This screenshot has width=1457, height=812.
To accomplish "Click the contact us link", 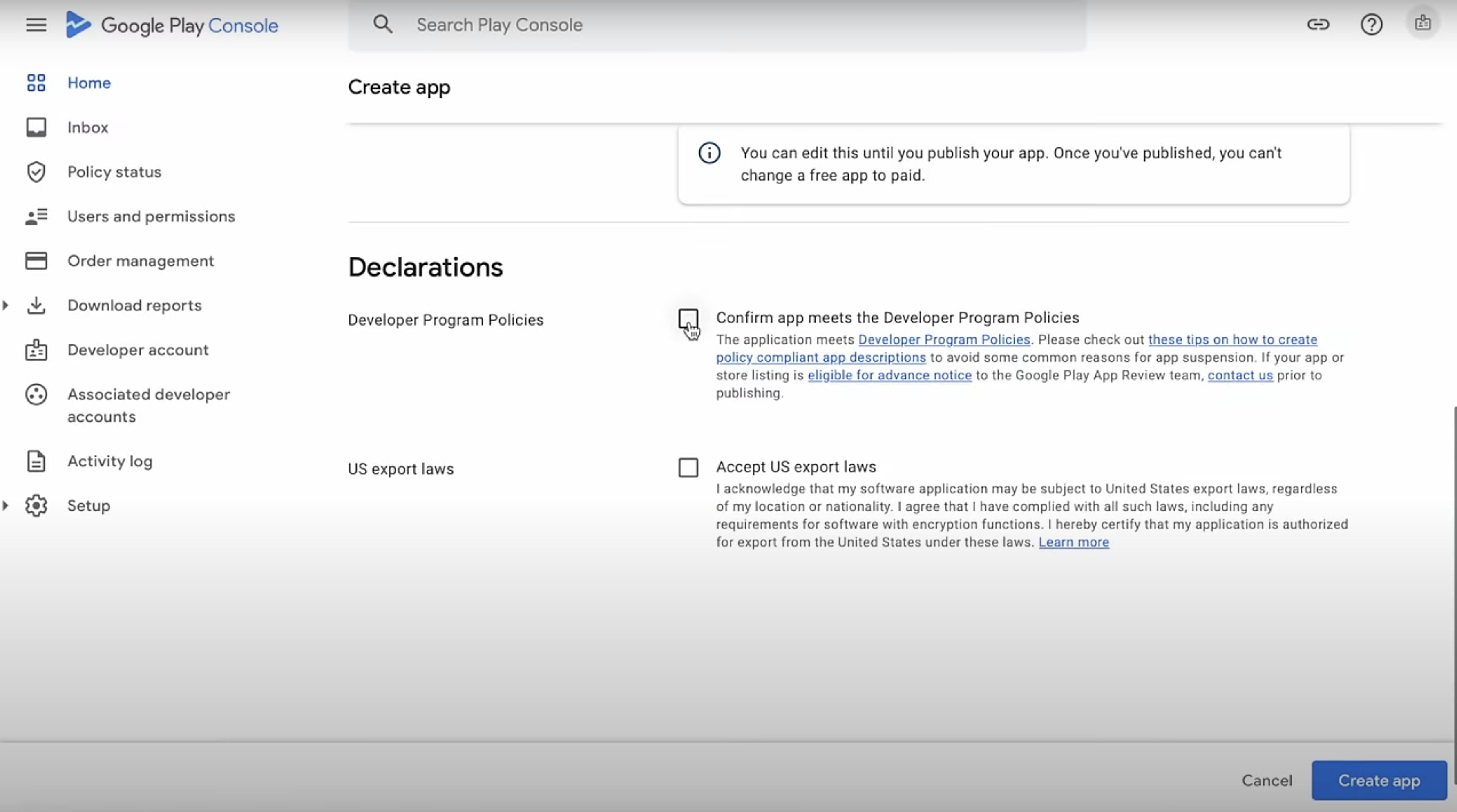I will tap(1240, 375).
